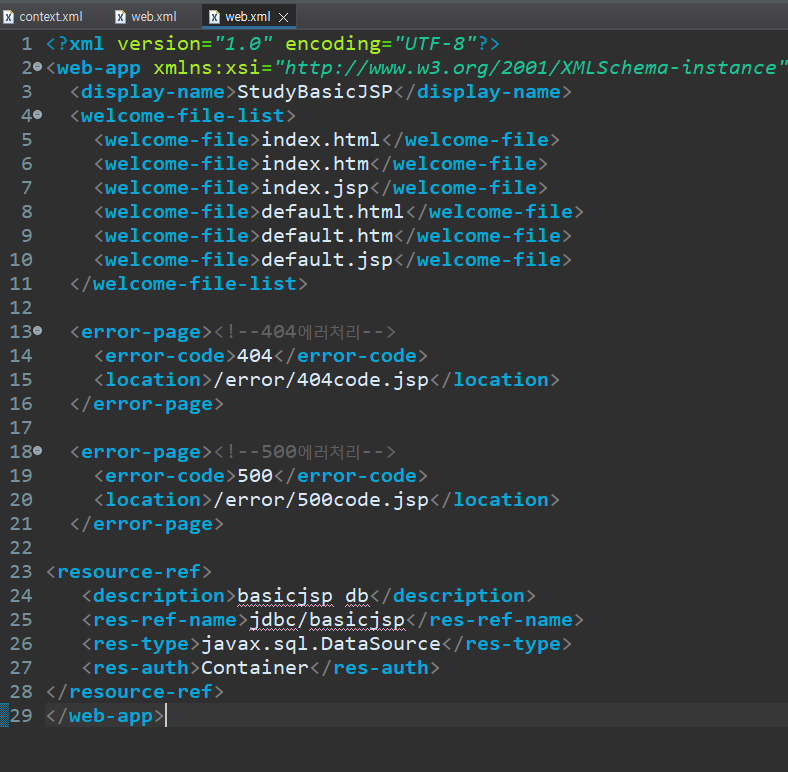Click the display-name opening tag
The width and height of the screenshot is (788, 772).
153,92
